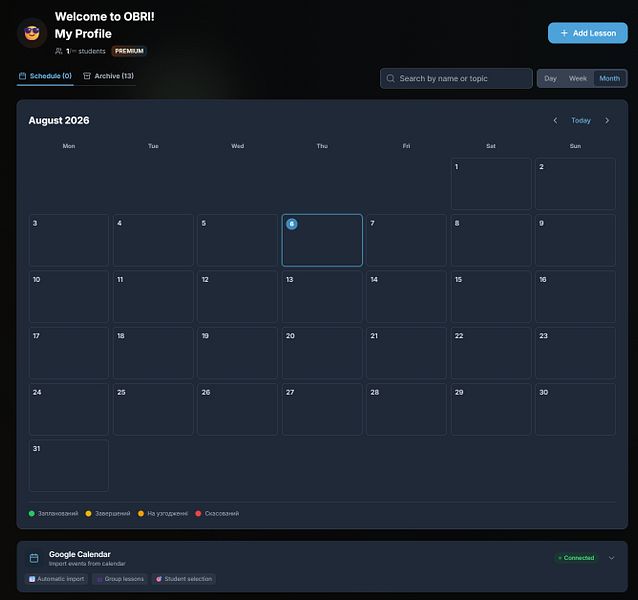Select August 1 day cell
Screen dimensions: 638x600
point(491,184)
